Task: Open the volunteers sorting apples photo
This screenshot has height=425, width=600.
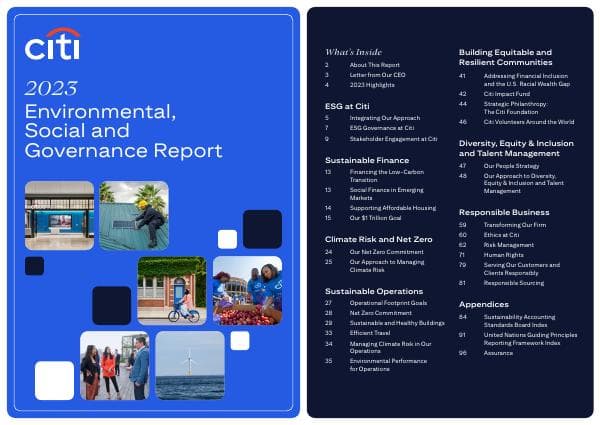Action: coord(247,290)
